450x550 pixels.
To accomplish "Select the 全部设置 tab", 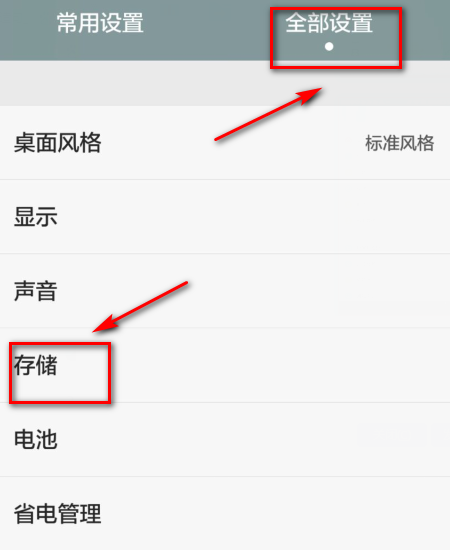I will pyautogui.click(x=329, y=23).
